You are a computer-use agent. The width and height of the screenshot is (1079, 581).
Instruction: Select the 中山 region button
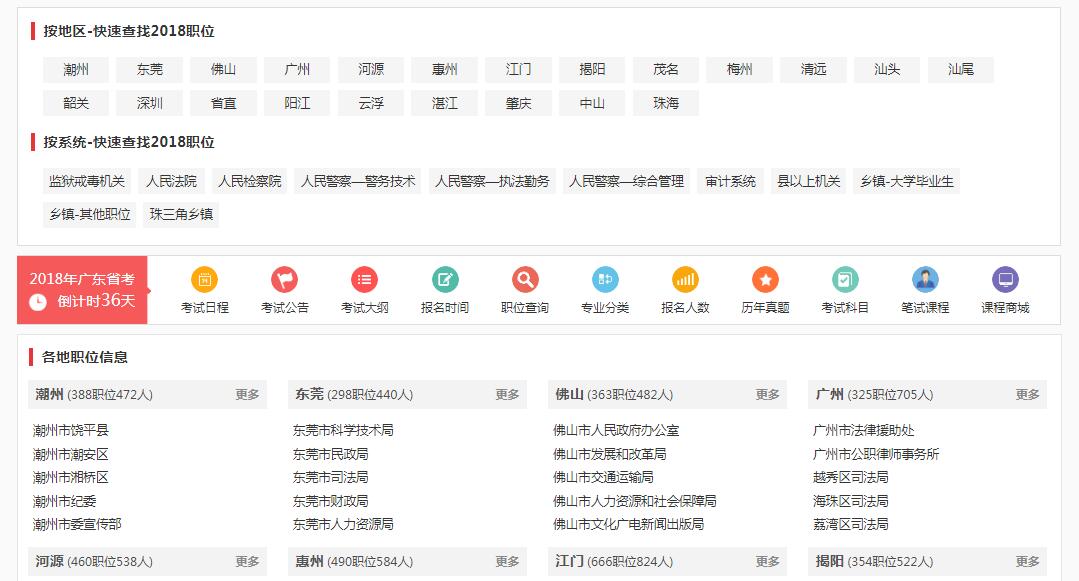click(592, 103)
